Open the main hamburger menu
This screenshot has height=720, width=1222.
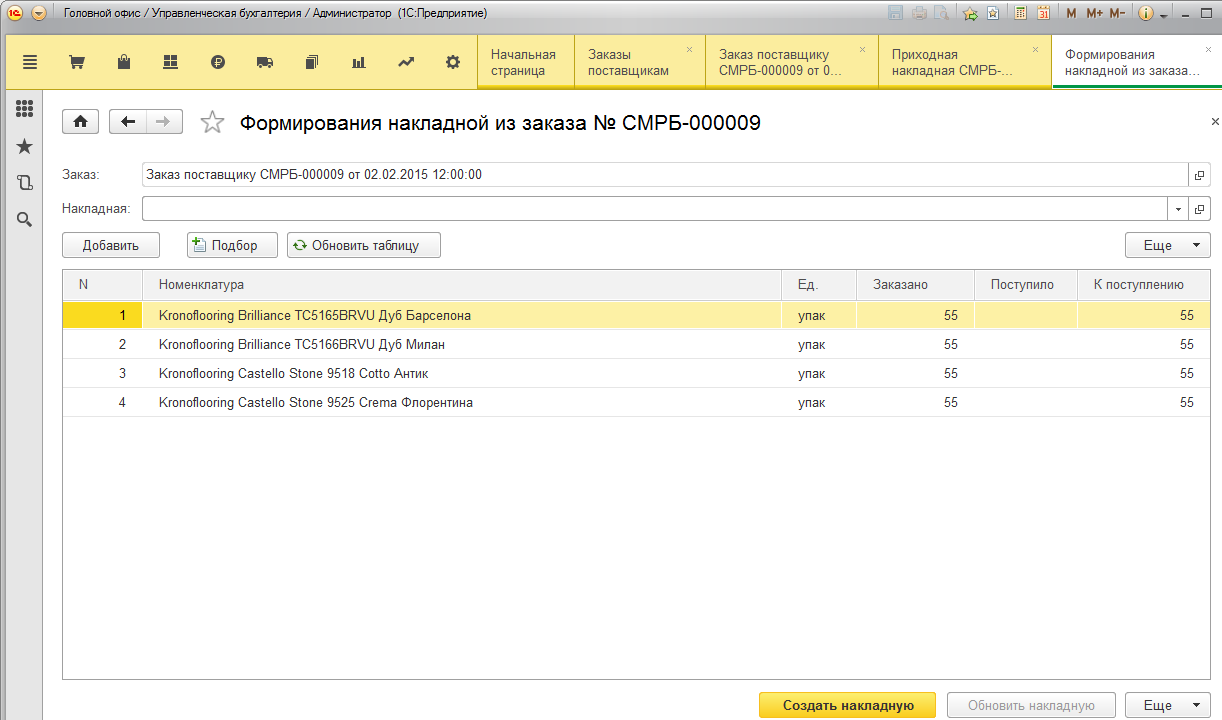(x=29, y=62)
